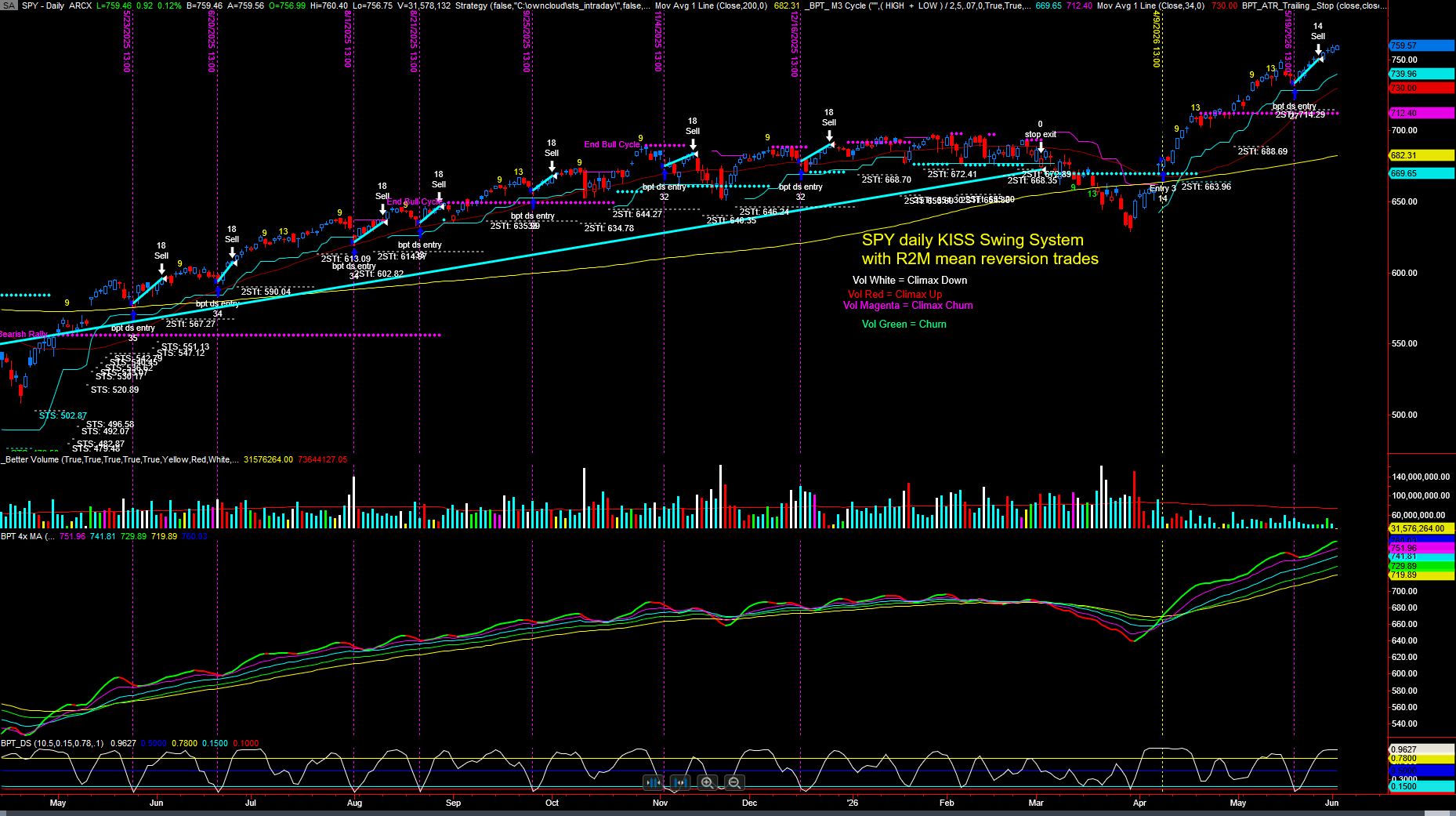The image size is (1456, 816).
Task: Click the 12/18/2025 13:00 vertical date marker
Action: [793, 45]
